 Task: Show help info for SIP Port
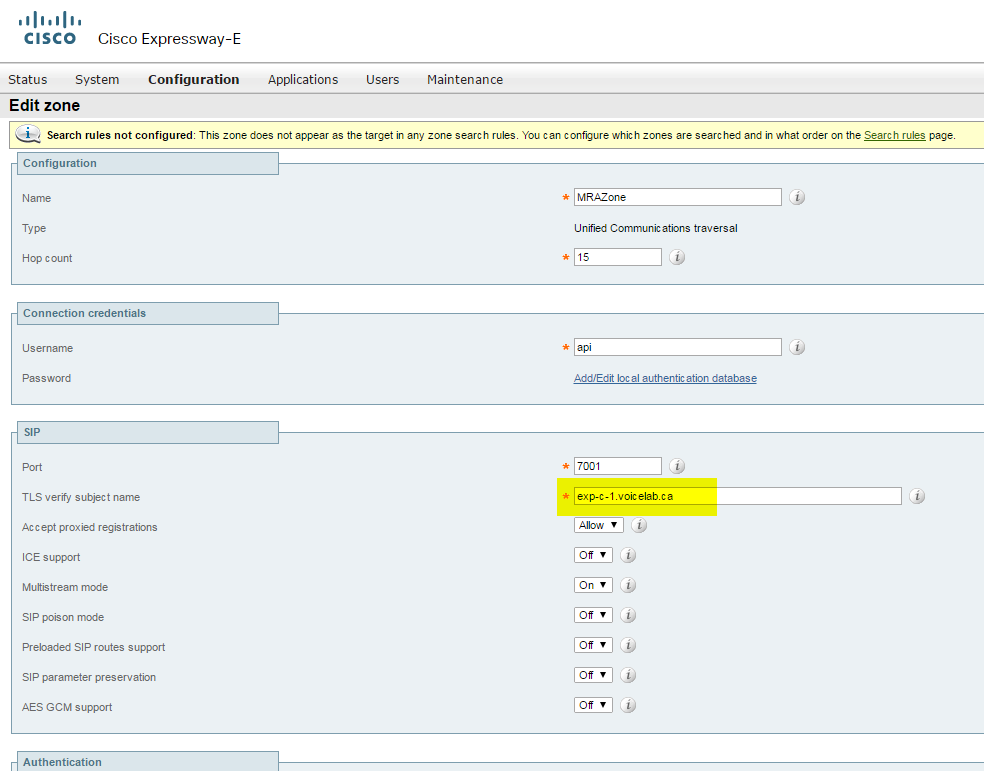(x=676, y=466)
